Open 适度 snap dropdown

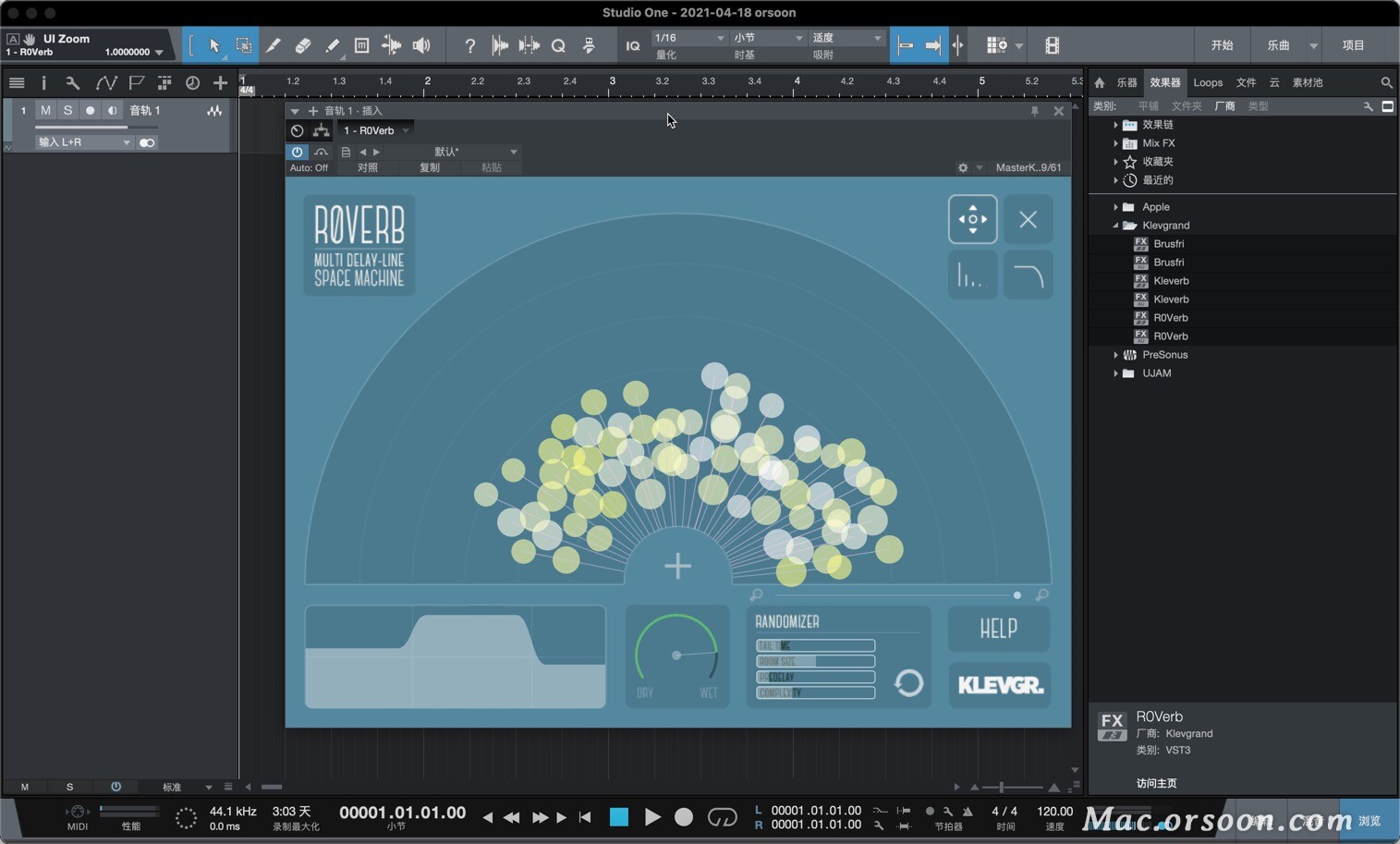pos(847,38)
